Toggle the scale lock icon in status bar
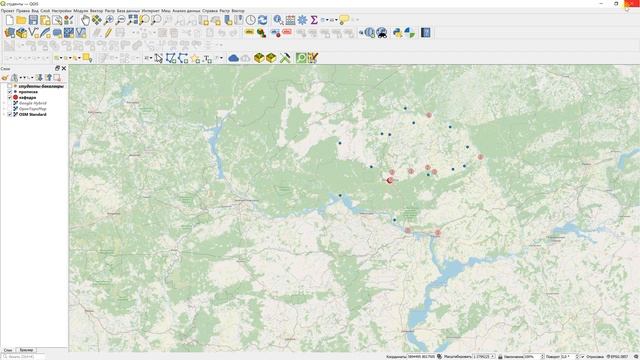 500,356
